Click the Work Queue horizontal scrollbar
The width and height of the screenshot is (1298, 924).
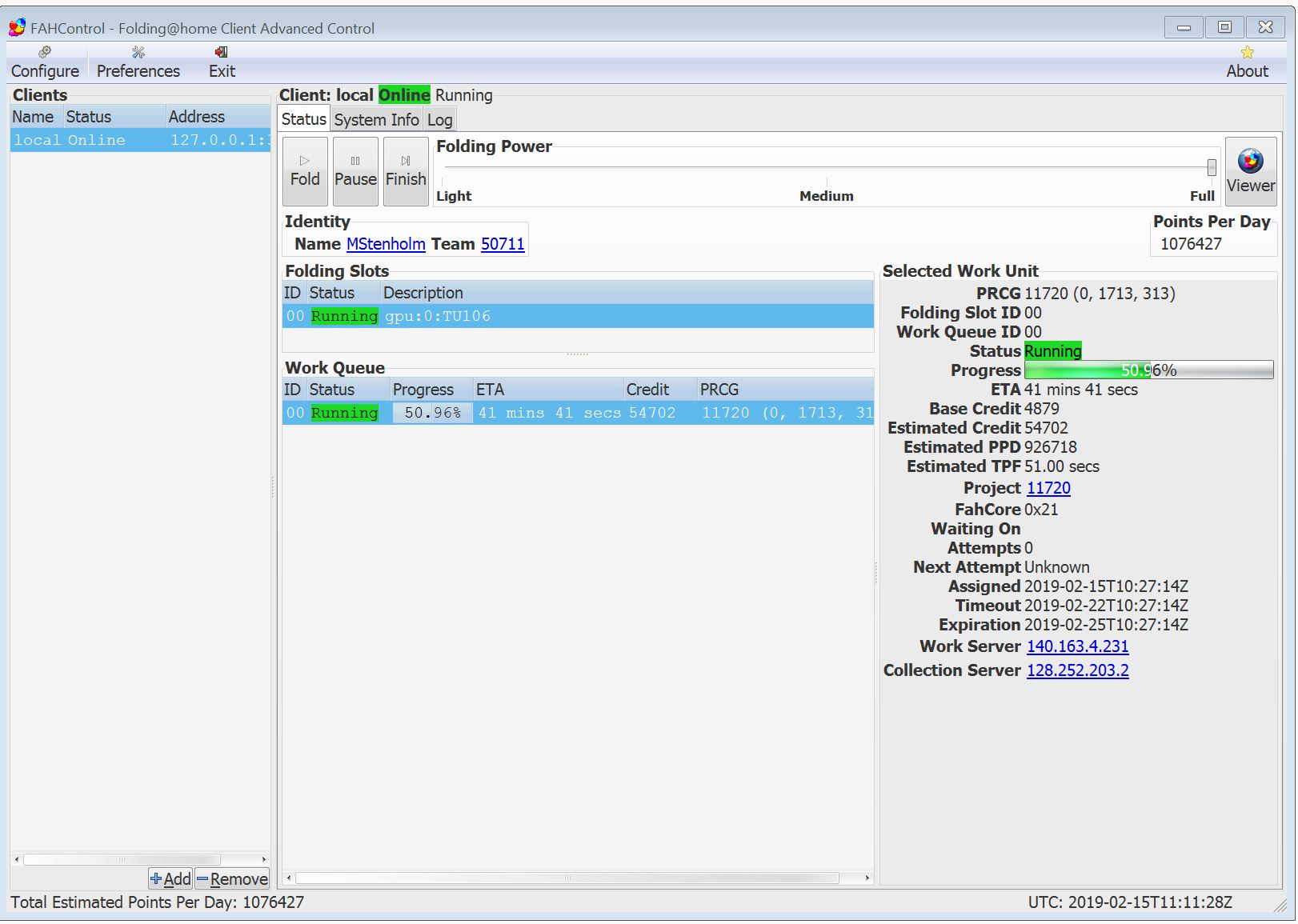pos(567,878)
